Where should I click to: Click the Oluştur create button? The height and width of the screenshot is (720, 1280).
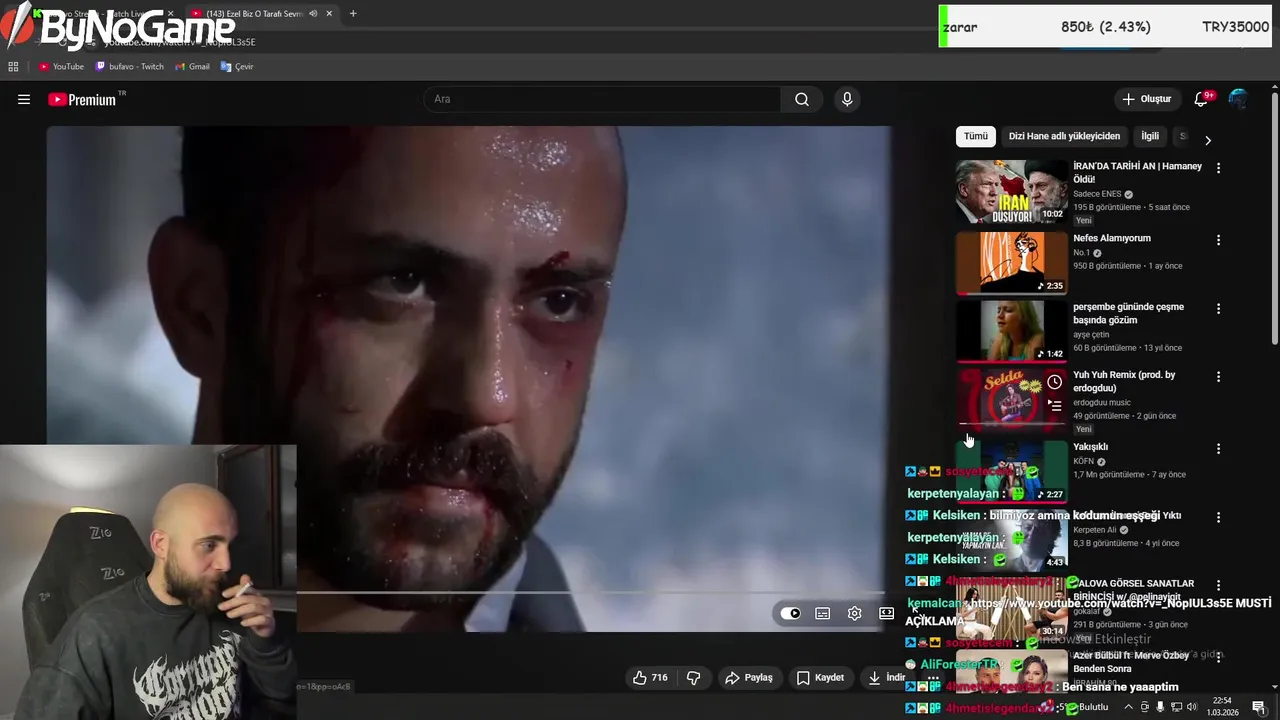1146,99
